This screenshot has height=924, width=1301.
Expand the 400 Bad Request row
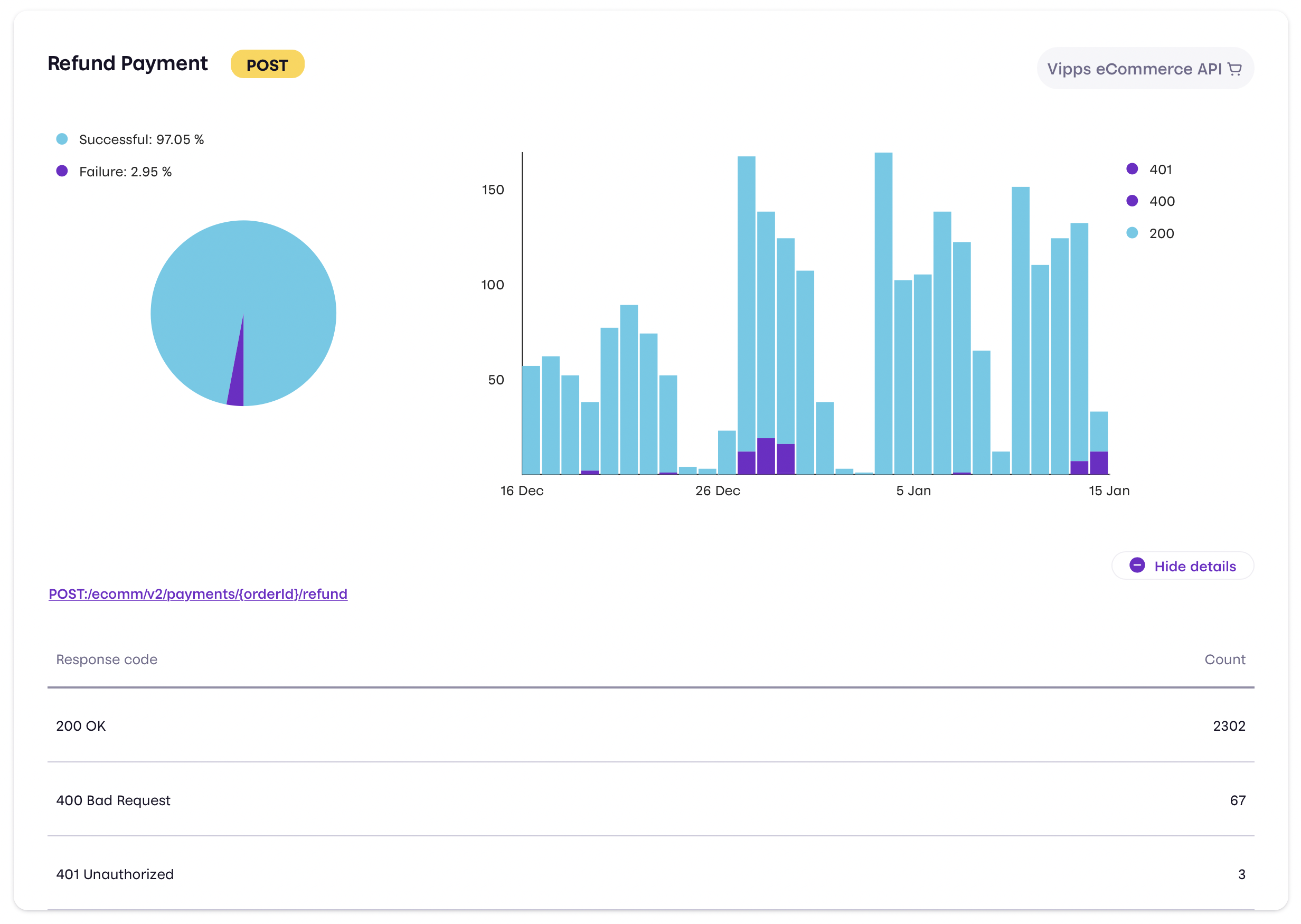[113, 800]
